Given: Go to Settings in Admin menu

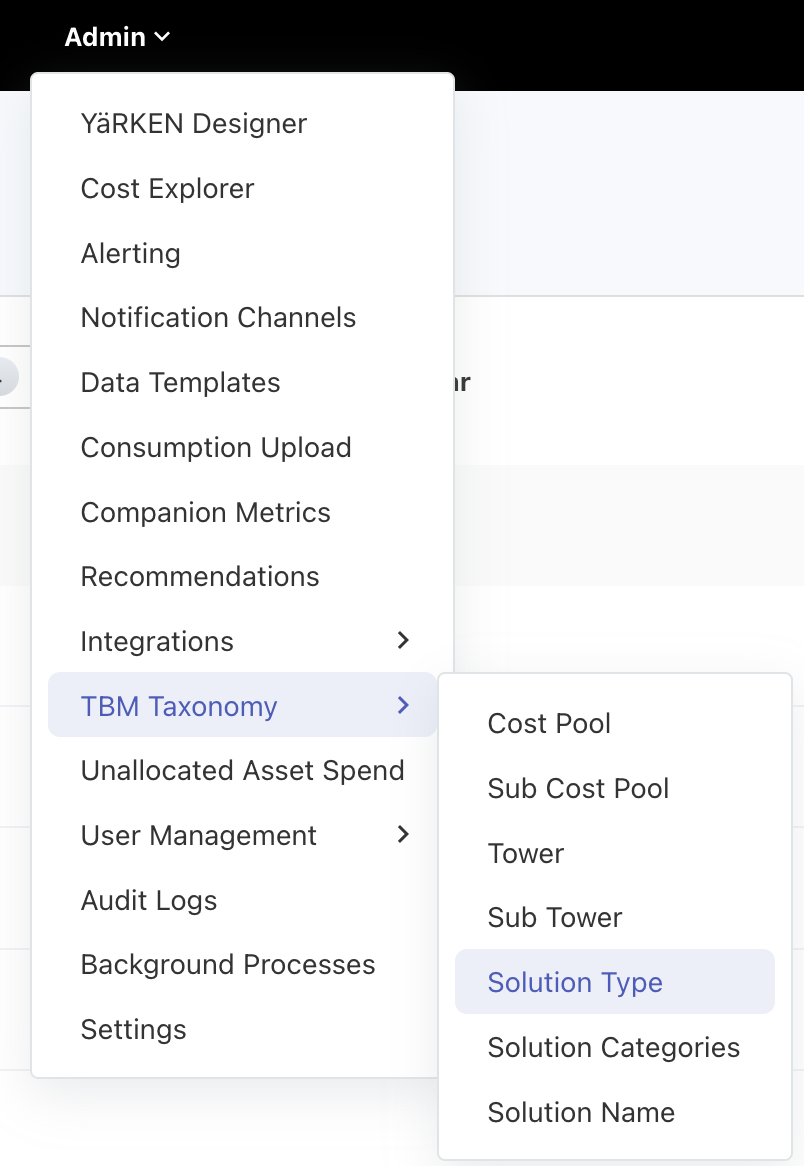Looking at the screenshot, I should (x=133, y=1030).
